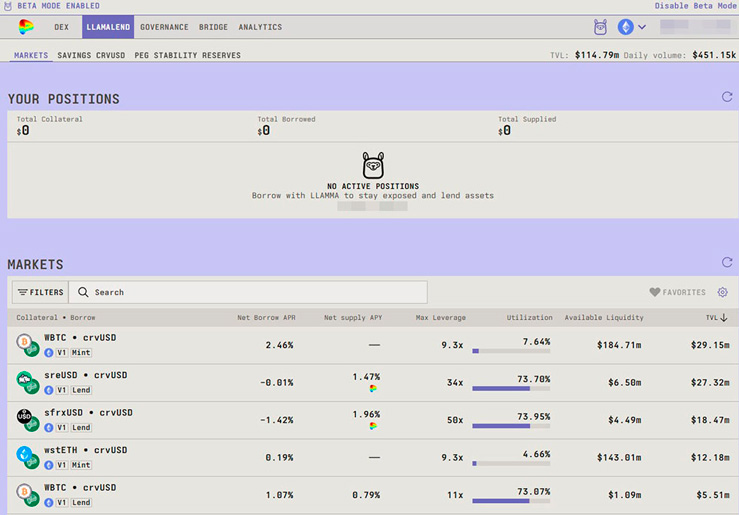Click the wstETH market token icon
This screenshot has width=739, height=515.
tap(27, 457)
